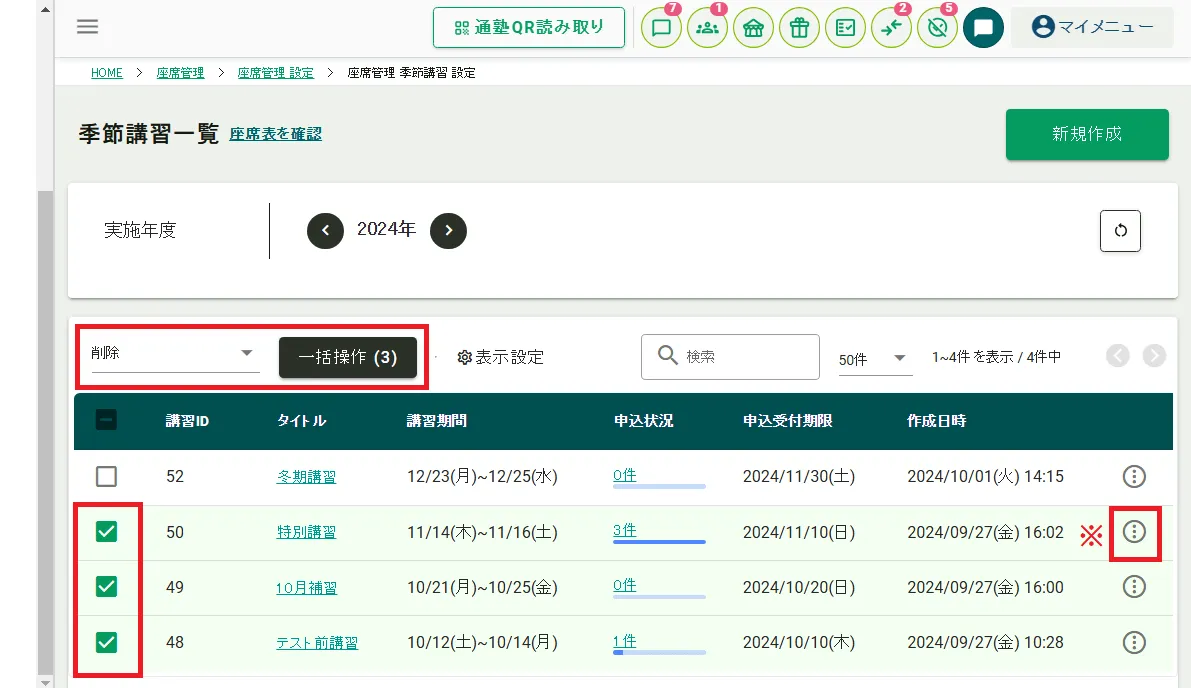Open the 特別講習 title link
Viewport: 1191px width, 688px height.
tap(306, 532)
